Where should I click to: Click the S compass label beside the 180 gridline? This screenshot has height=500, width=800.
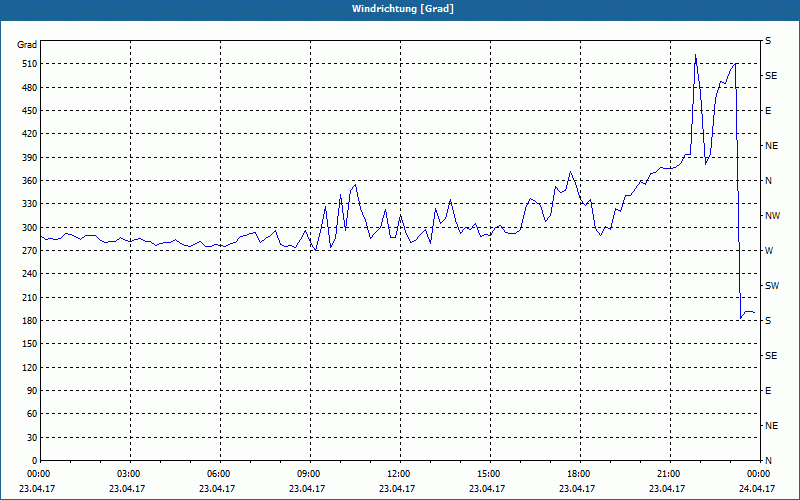click(x=768, y=321)
